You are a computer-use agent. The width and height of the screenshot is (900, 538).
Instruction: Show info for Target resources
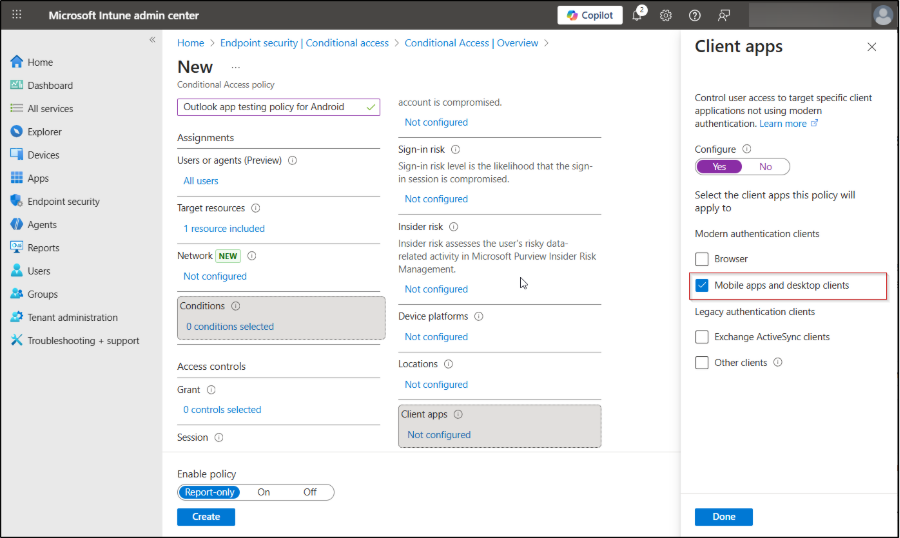(x=255, y=208)
